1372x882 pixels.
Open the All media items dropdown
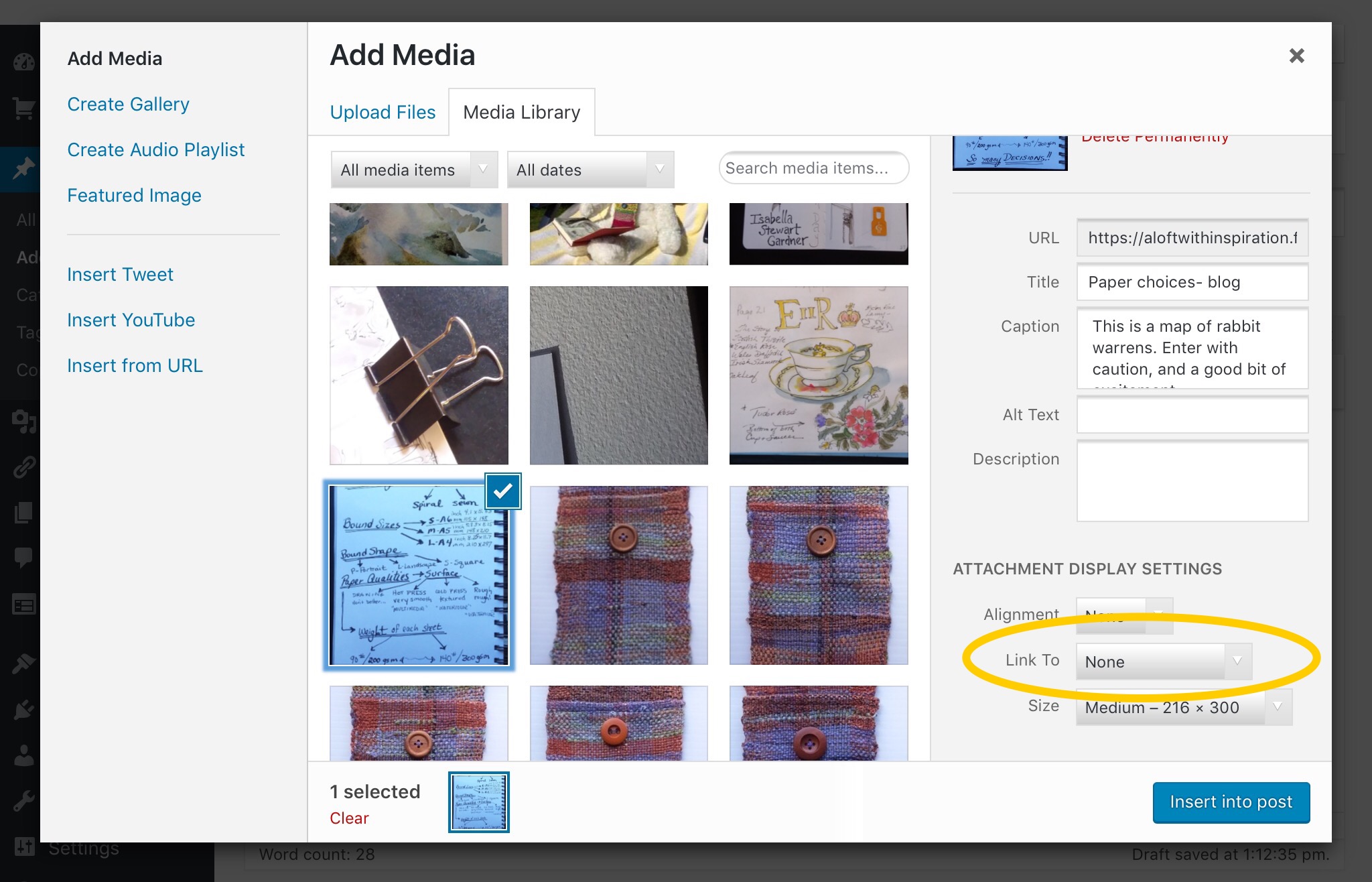click(414, 170)
